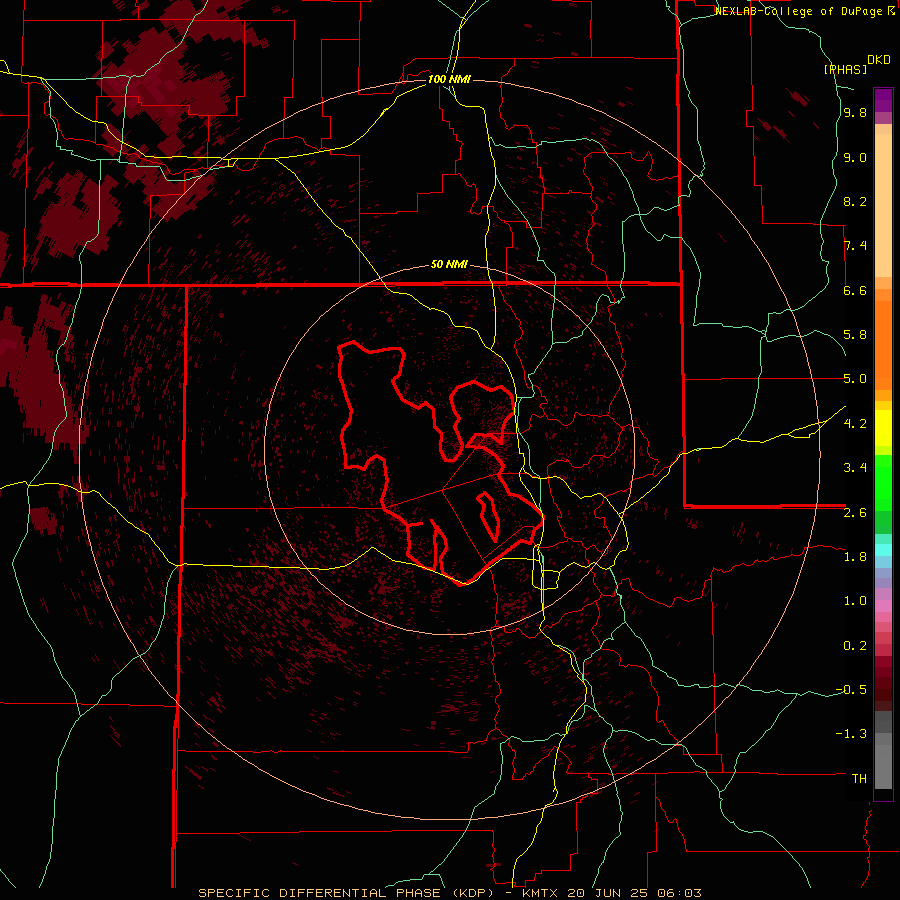Viewport: 900px width, 900px height.
Task: Click the 8.2 scale label
Action: [855, 202]
